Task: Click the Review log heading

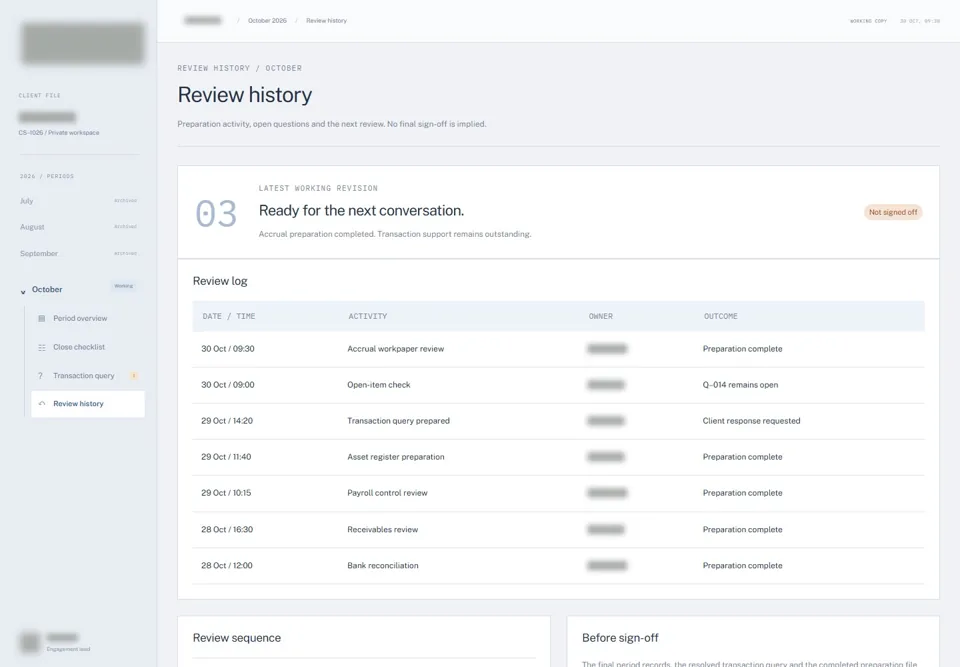Action: (220, 281)
